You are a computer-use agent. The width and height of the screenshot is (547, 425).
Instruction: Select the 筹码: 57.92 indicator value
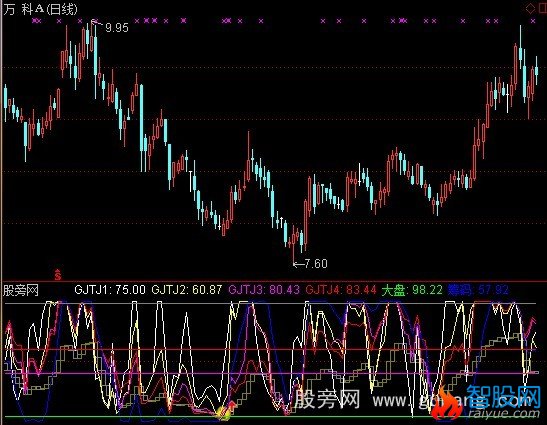point(478,290)
